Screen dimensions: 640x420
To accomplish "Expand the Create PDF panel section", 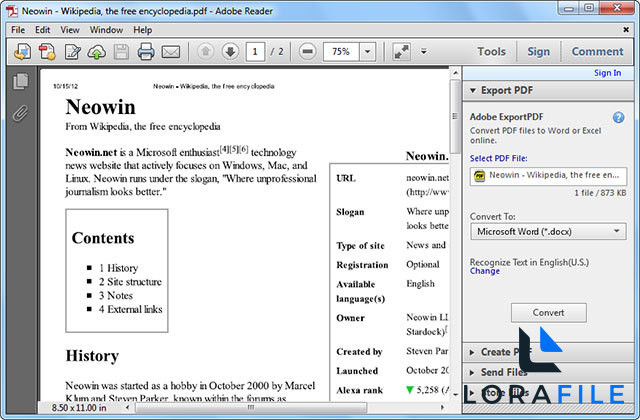I will click(x=548, y=352).
